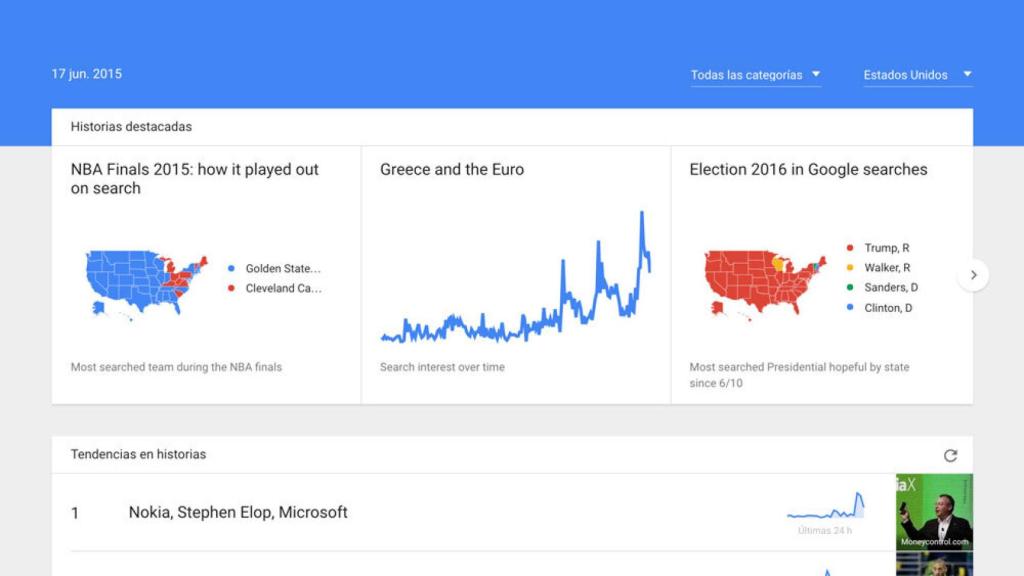Click the 17 jun. 2015 date label
The width and height of the screenshot is (1024, 576).
click(x=86, y=73)
